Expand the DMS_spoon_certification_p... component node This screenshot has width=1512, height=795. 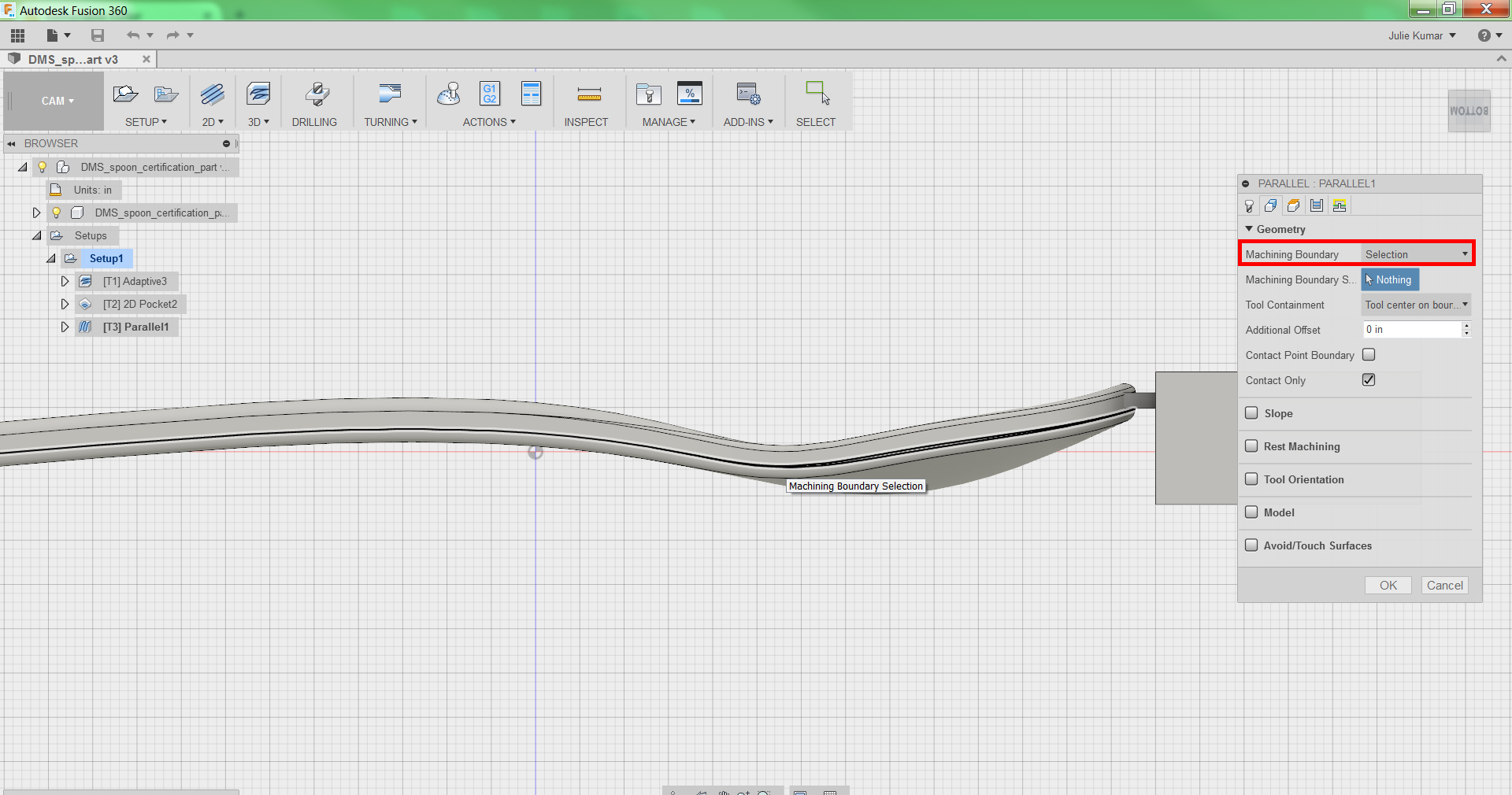(36, 213)
